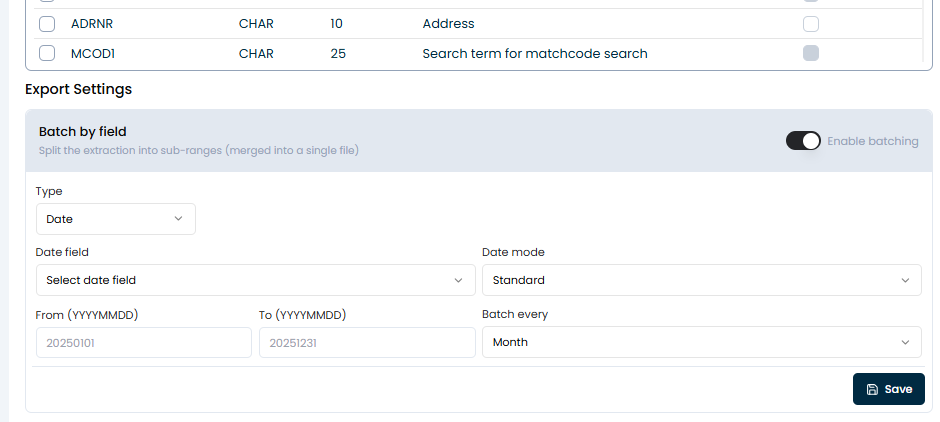Click the Date field label

pos(62,252)
